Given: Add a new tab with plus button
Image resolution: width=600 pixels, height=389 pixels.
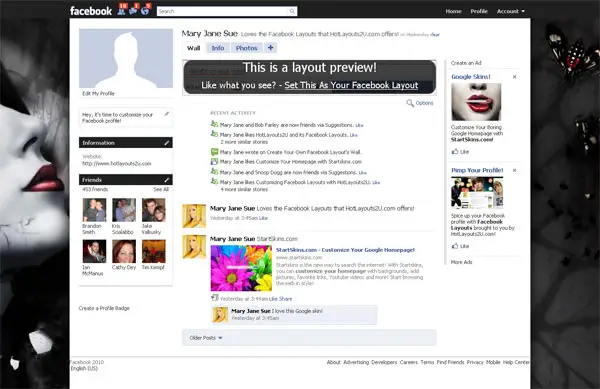Looking at the screenshot, I should tap(271, 48).
